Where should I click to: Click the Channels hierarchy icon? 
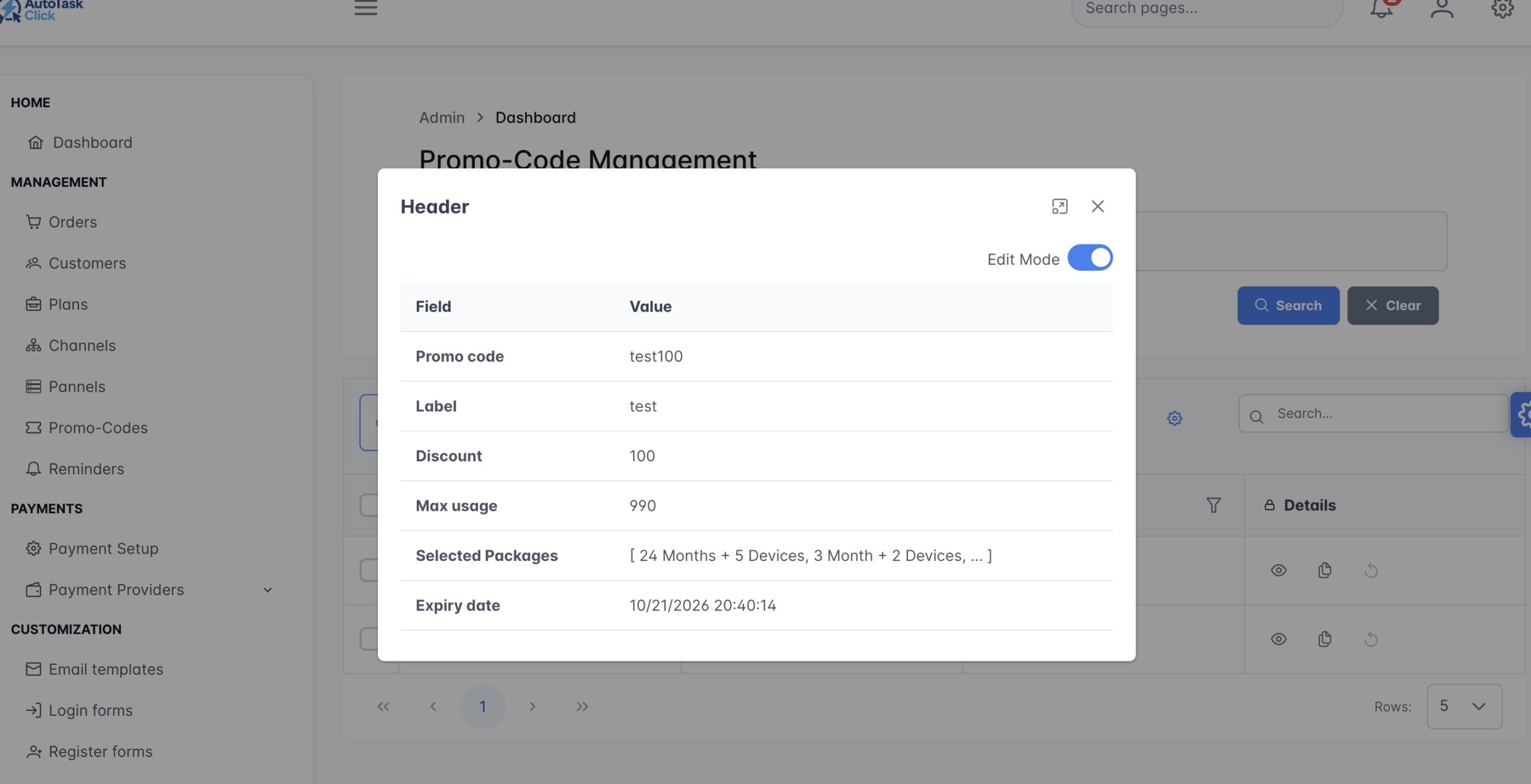(x=33, y=346)
